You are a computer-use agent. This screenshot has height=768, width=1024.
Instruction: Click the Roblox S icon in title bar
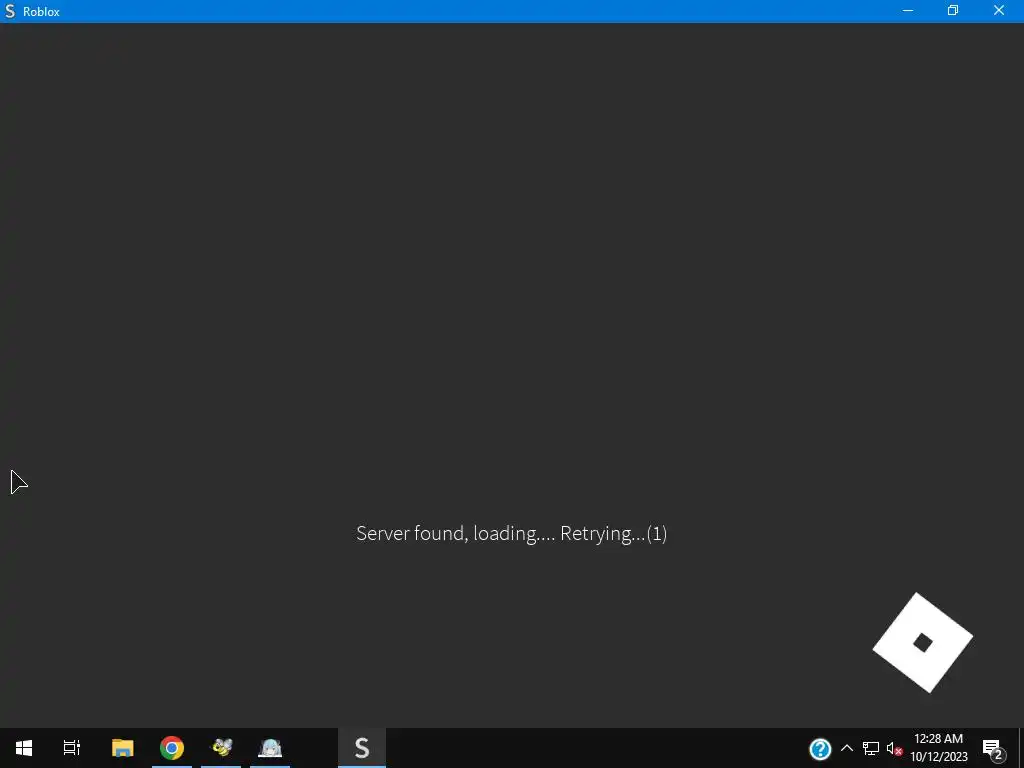(10, 11)
